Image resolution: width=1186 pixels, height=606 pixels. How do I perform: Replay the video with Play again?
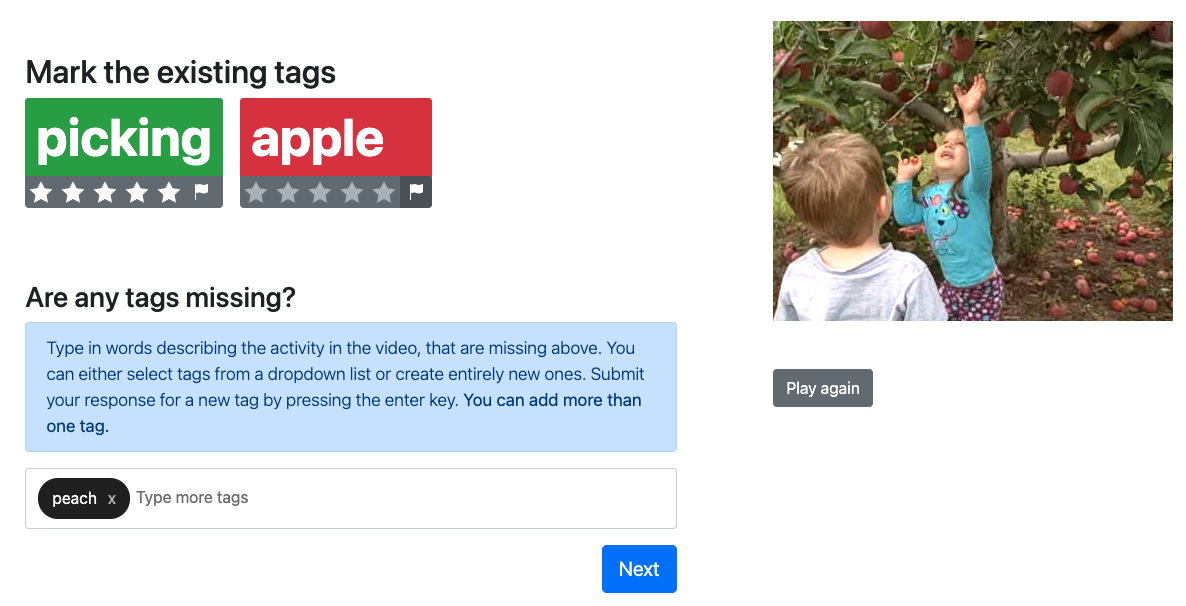tap(822, 388)
